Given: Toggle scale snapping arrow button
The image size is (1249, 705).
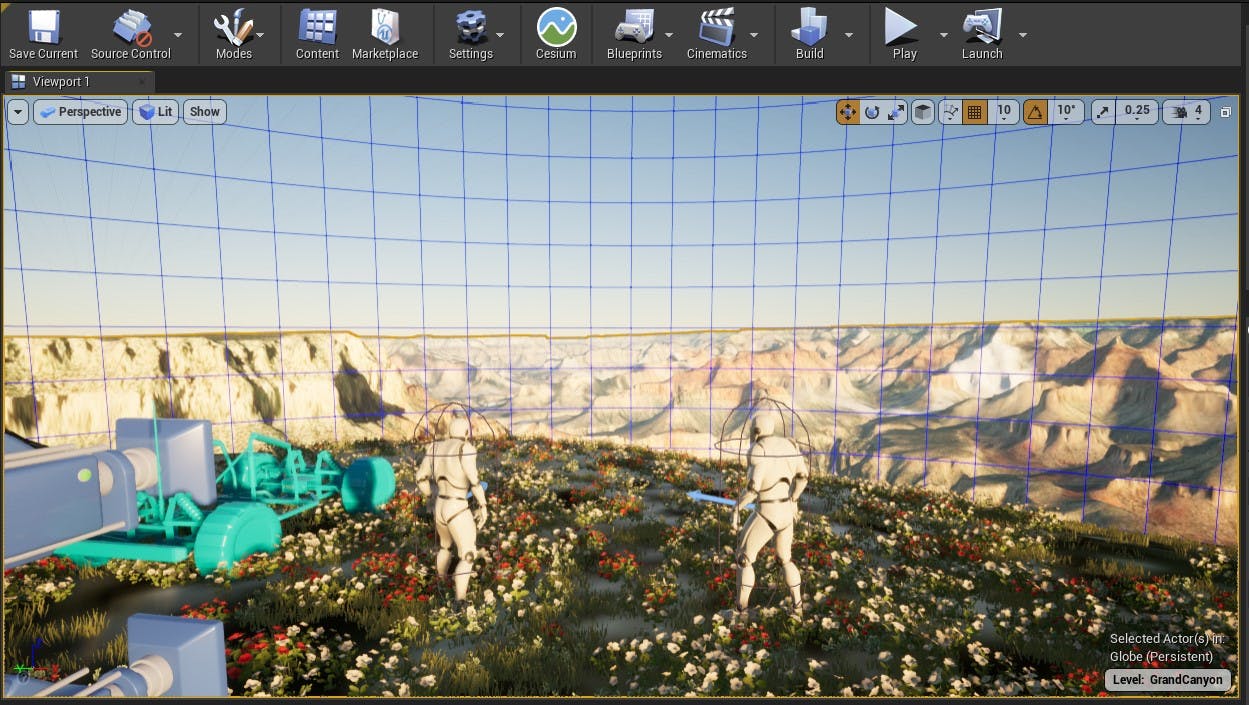Looking at the screenshot, I should click(1102, 112).
